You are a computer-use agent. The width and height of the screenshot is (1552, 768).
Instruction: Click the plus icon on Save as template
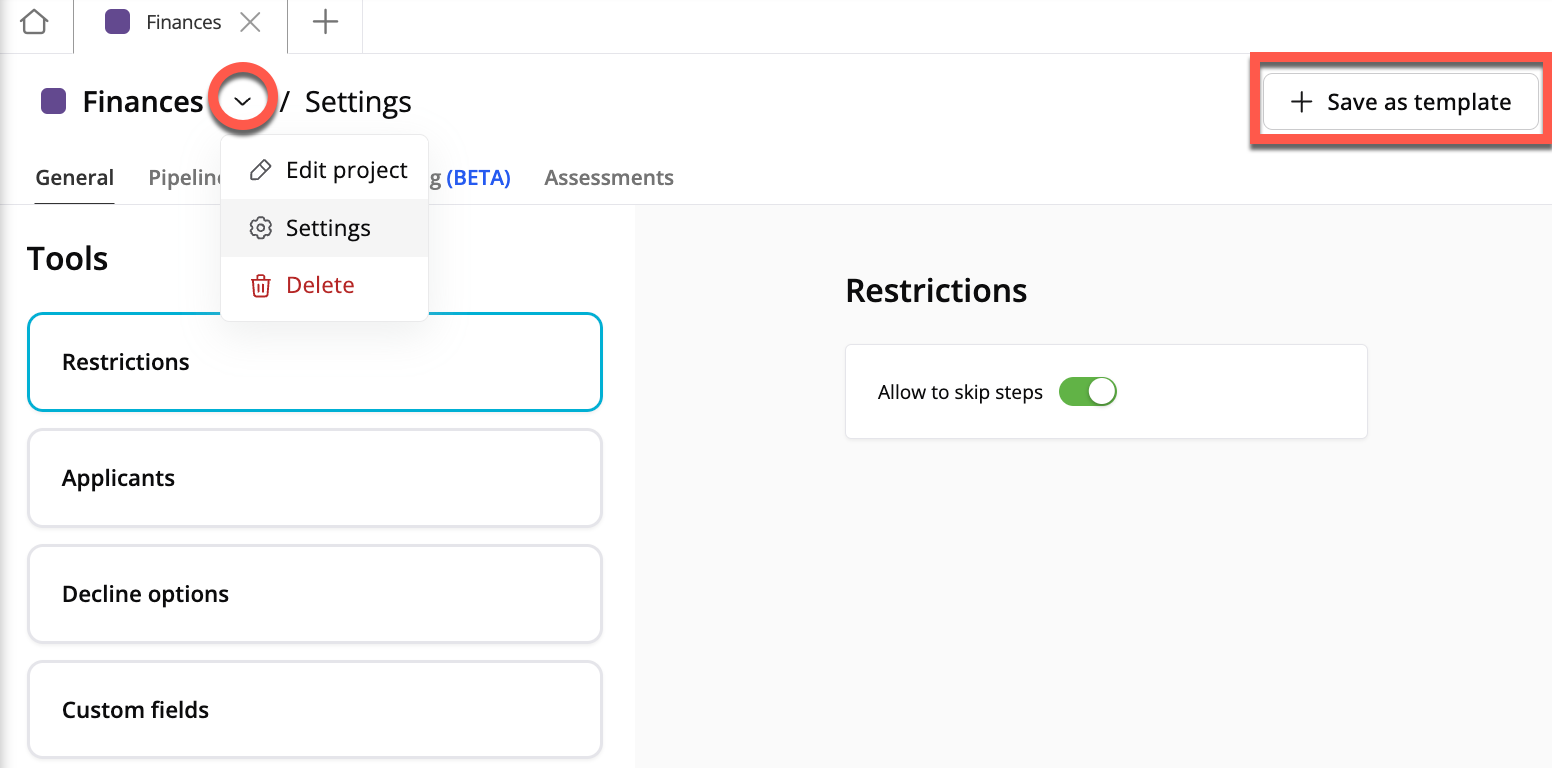pyautogui.click(x=1301, y=102)
